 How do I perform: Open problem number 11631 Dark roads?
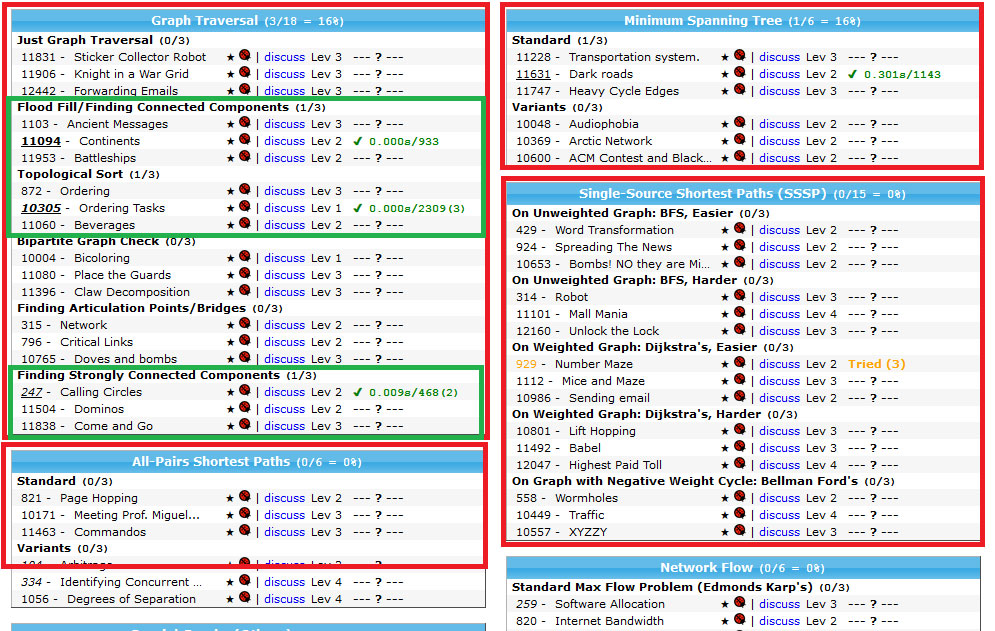click(x=533, y=74)
